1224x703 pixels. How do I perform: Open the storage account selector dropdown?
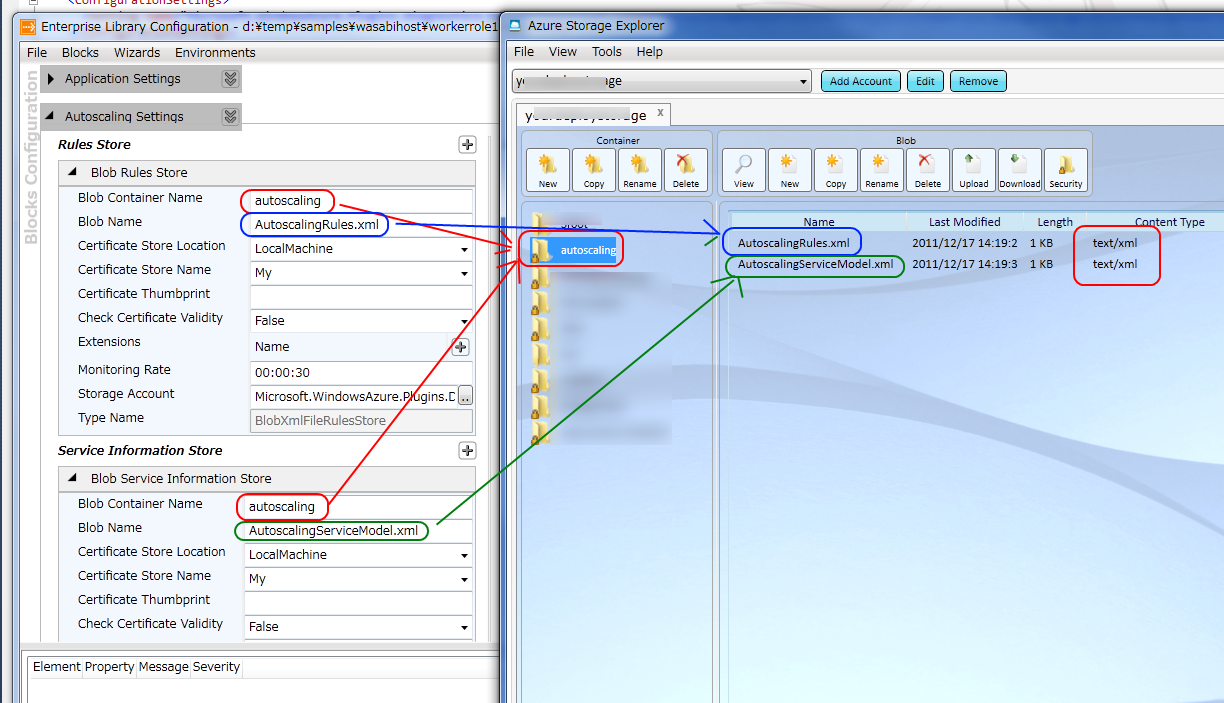point(804,81)
